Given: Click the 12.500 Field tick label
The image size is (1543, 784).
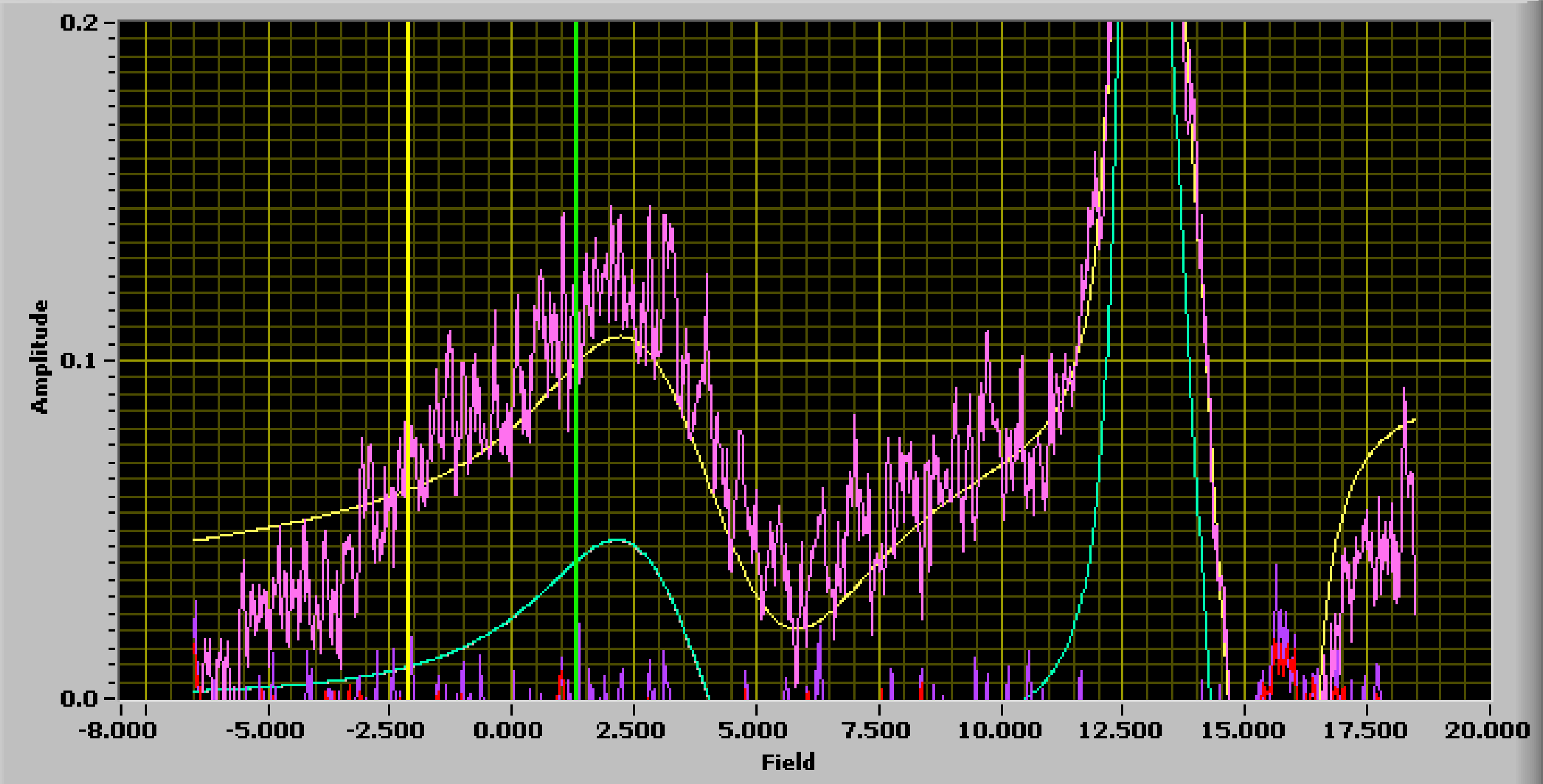Looking at the screenshot, I should coord(1121,731).
